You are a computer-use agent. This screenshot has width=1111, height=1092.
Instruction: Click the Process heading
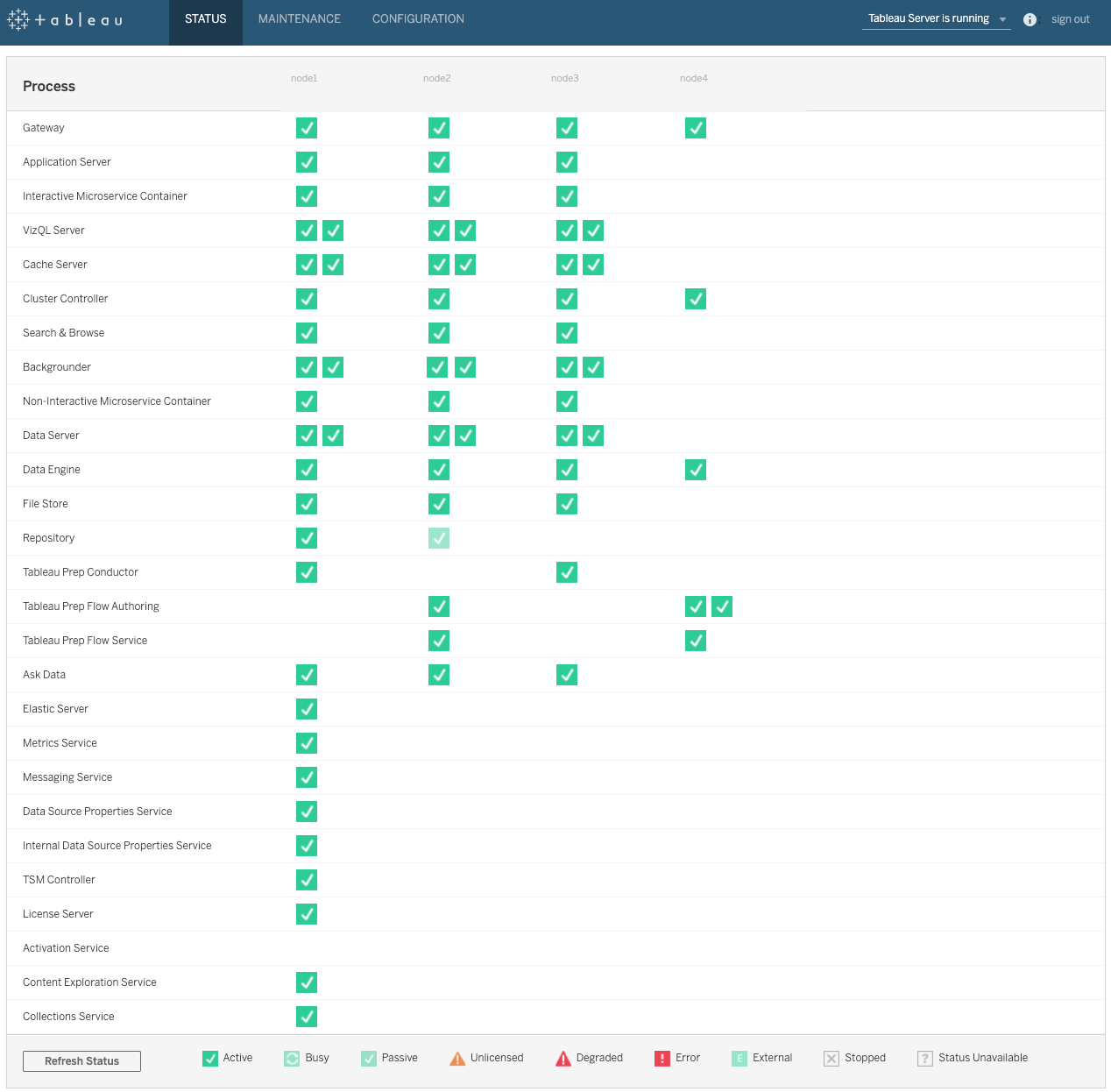(49, 86)
